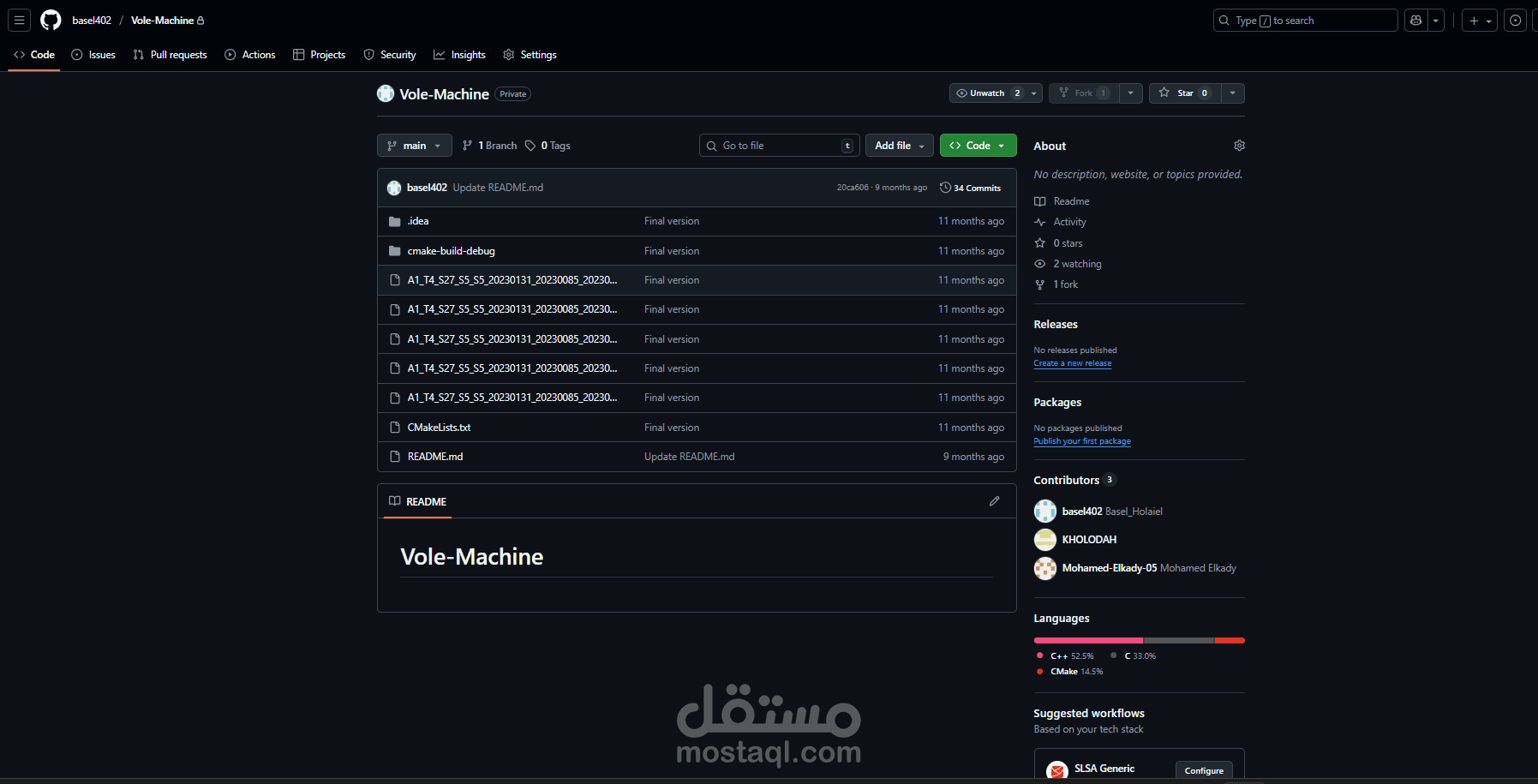Open the cmake-build-debug folder
1538x784 pixels.
(x=452, y=251)
